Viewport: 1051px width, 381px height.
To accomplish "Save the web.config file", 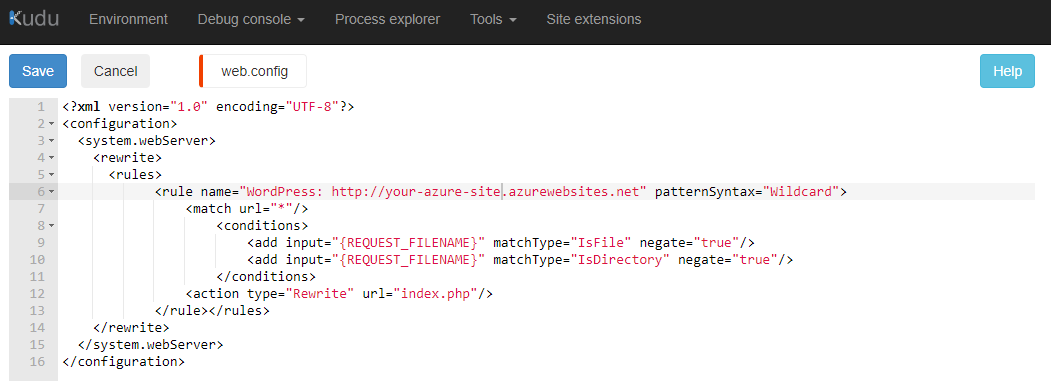I will tap(38, 71).
